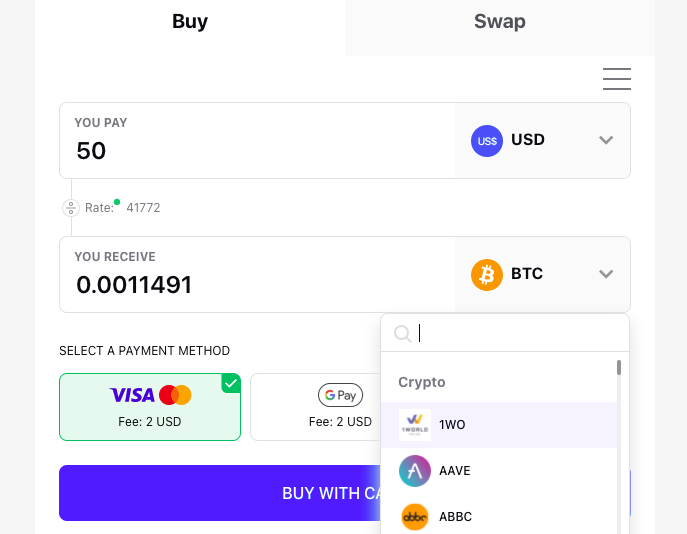Select Visa Mastercard payment method
The width and height of the screenshot is (687, 534).
(150, 406)
